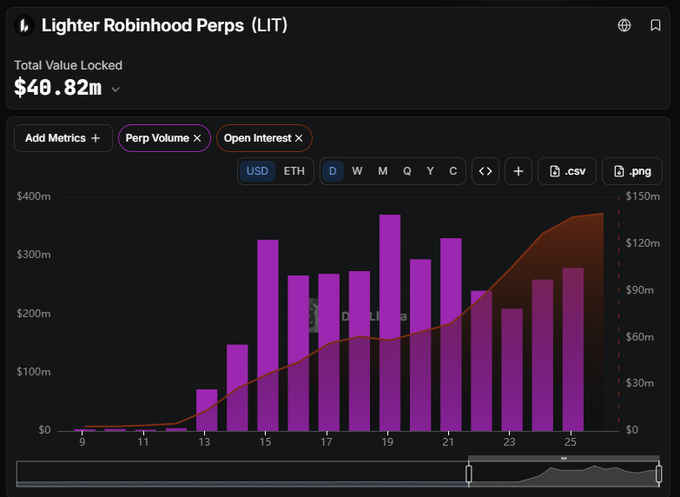Click the range selector top grip bar
This screenshot has width=680, height=497.
564,458
